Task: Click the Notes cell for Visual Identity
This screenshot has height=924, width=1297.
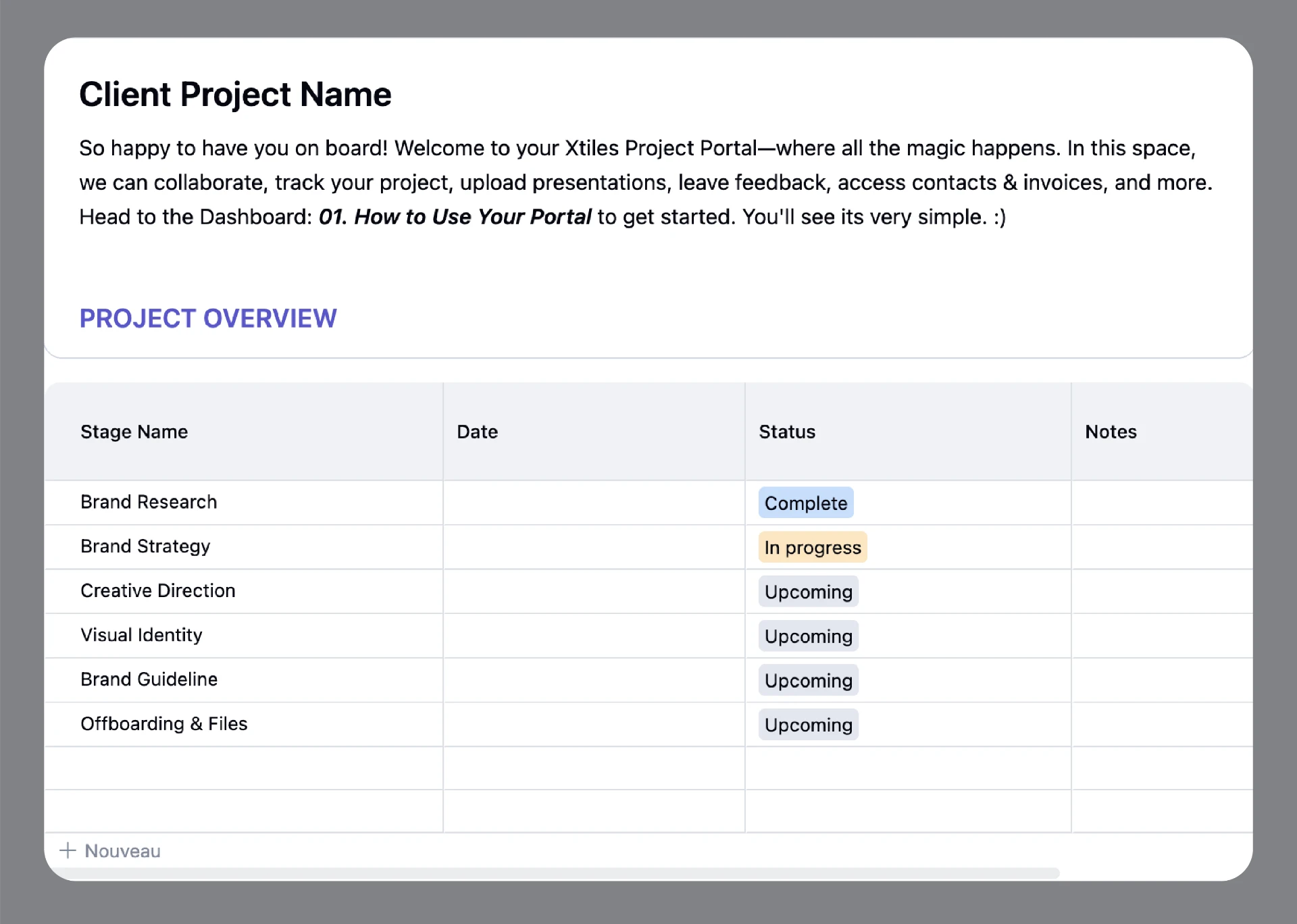Action: click(1162, 636)
